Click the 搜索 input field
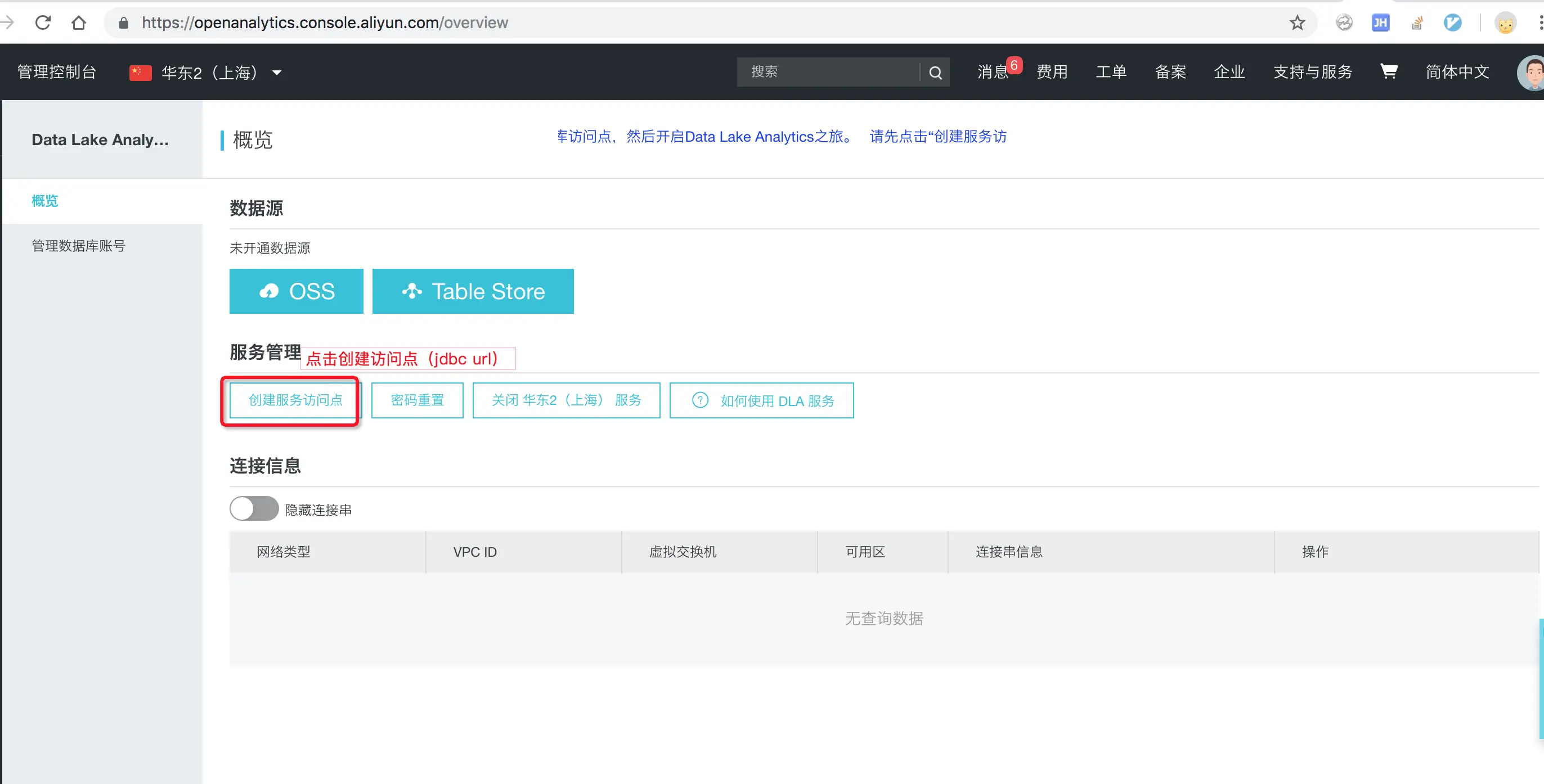This screenshot has height=784, width=1544. pos(827,72)
